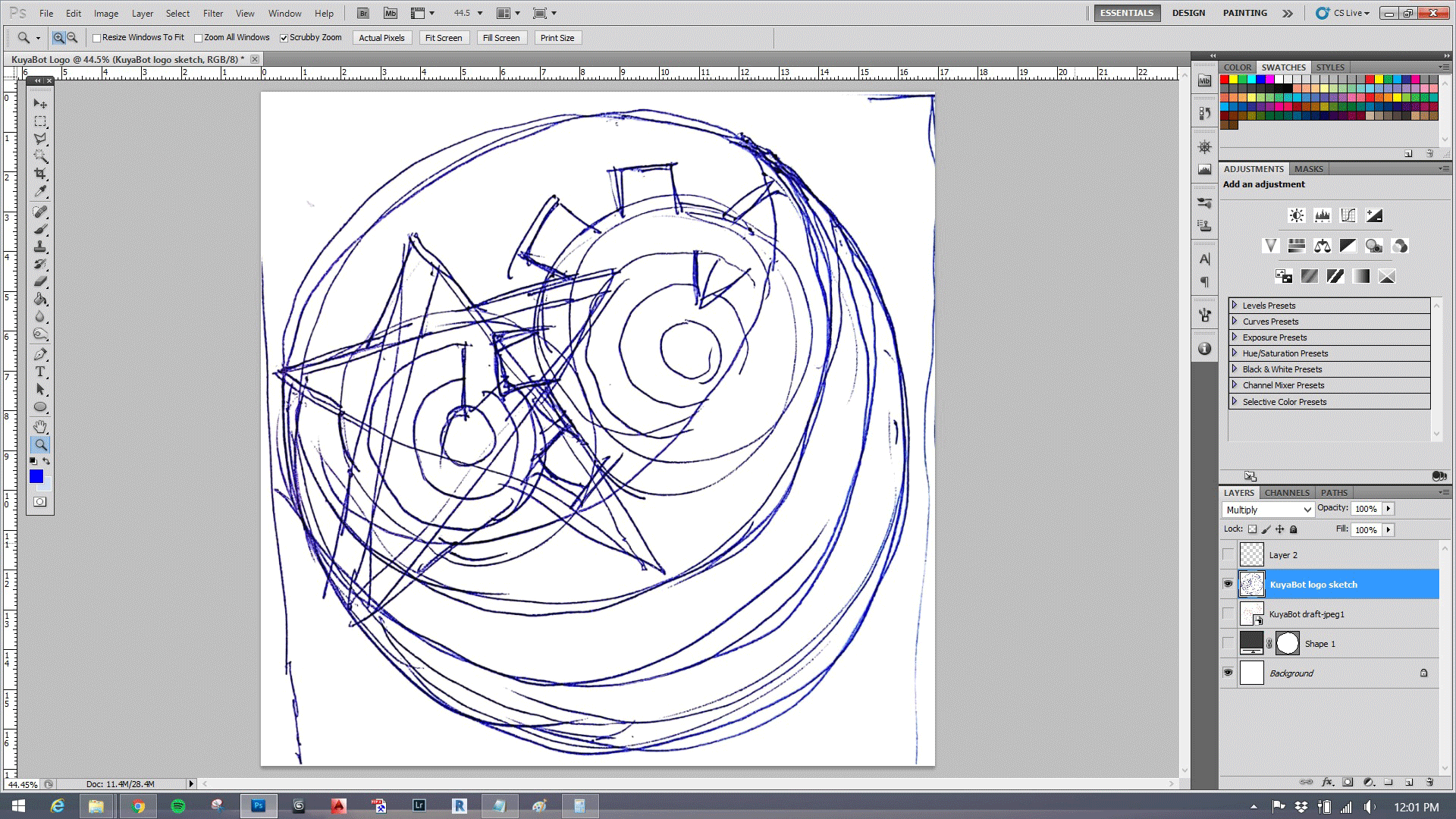Open the Filter menu
The height and width of the screenshot is (819, 1456).
coord(212,13)
